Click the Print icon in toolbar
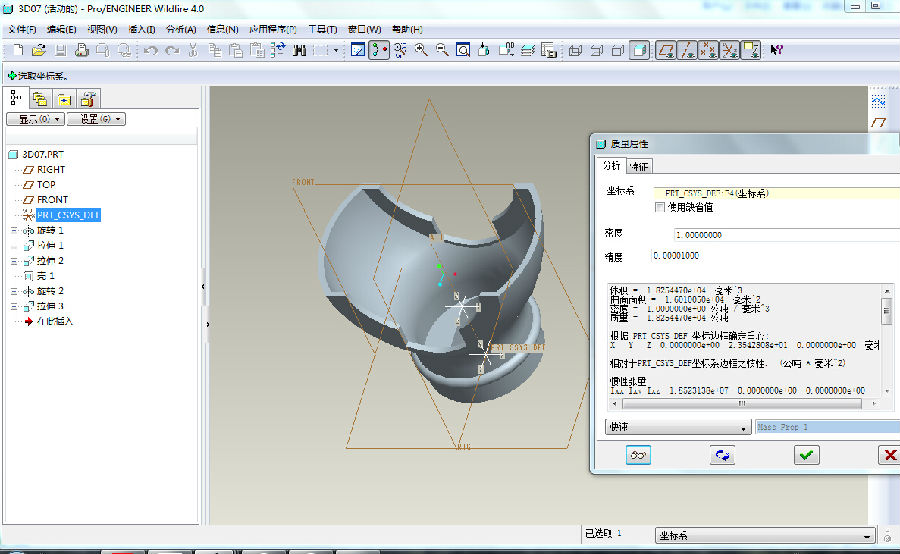900x554 pixels. point(81,50)
